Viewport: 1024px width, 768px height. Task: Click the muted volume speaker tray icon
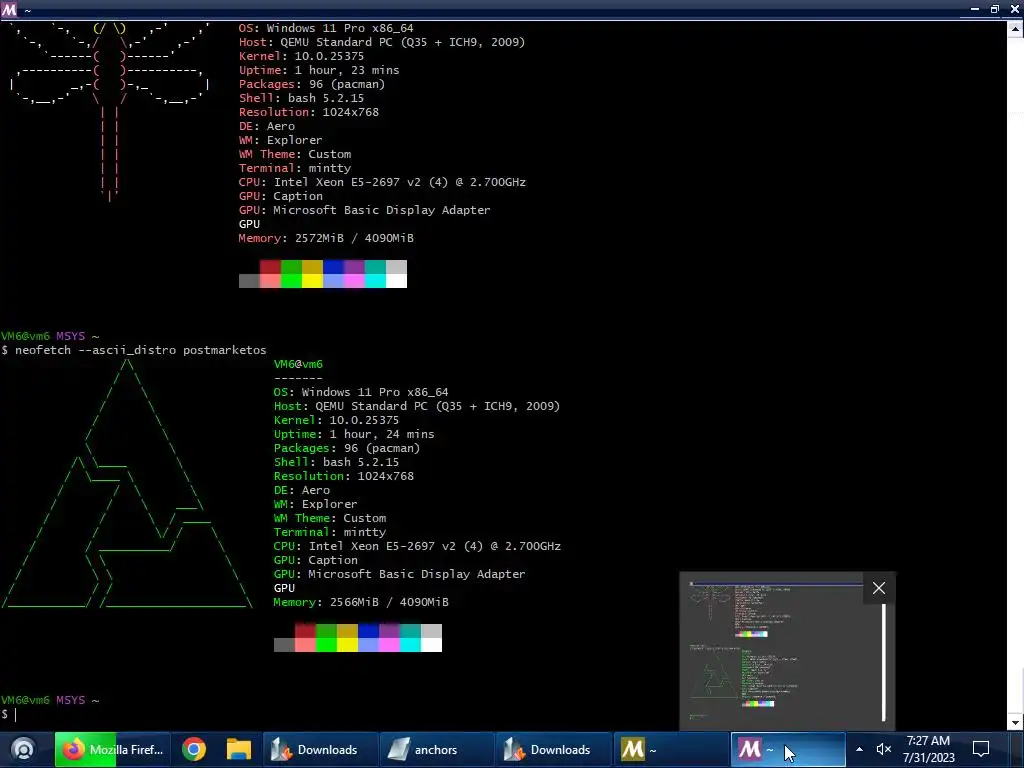[x=884, y=749]
